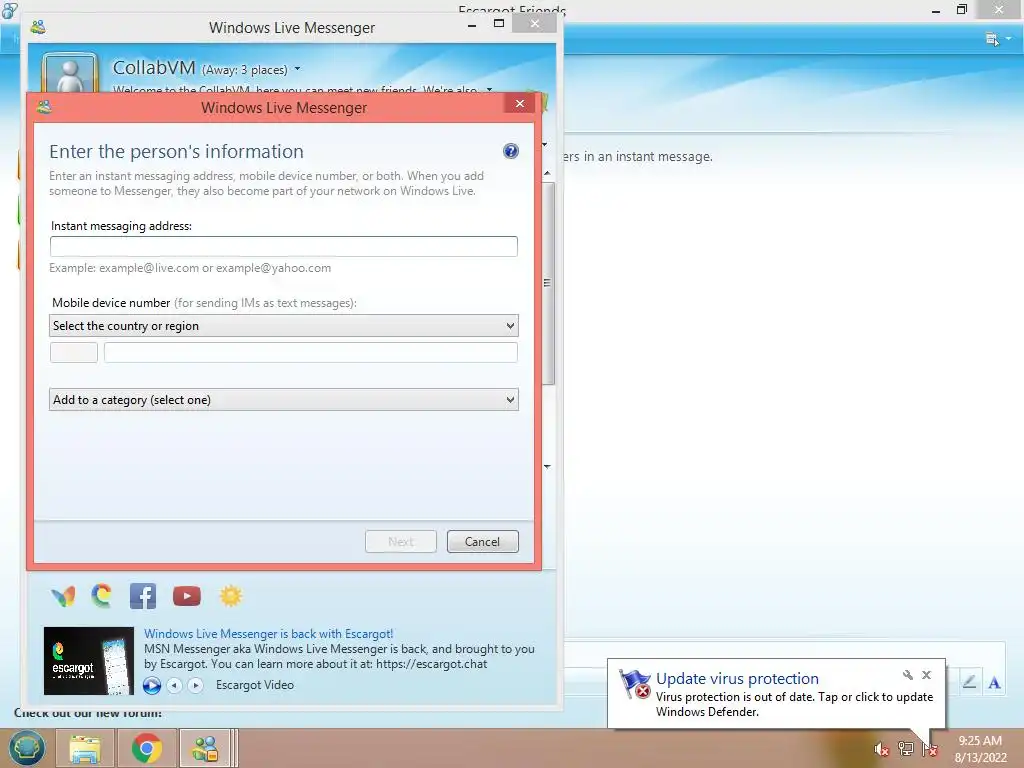Screen dimensions: 1024x768
Task: Click the CollabVM display picture
Action: point(70,73)
